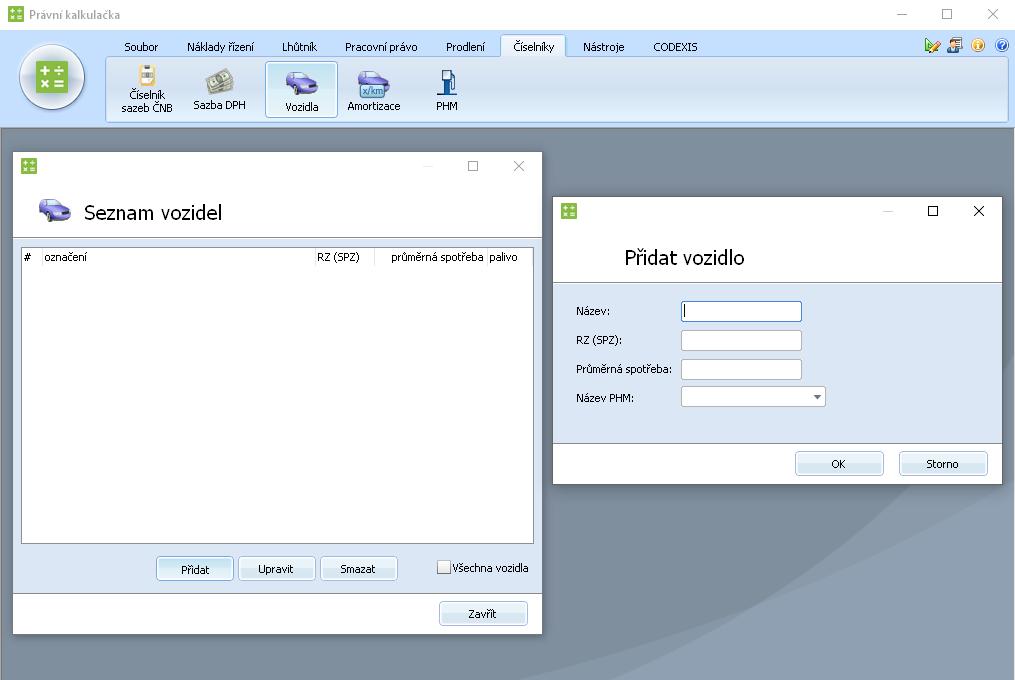The width and height of the screenshot is (1015, 680).
Task: Open the Sazba DPH money icon
Action: [x=219, y=89]
